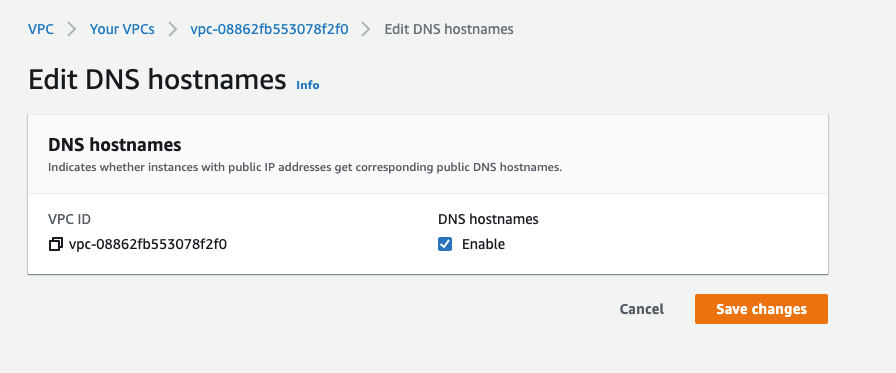Open Info link beside page title
The height and width of the screenshot is (373, 896).
[x=307, y=85]
